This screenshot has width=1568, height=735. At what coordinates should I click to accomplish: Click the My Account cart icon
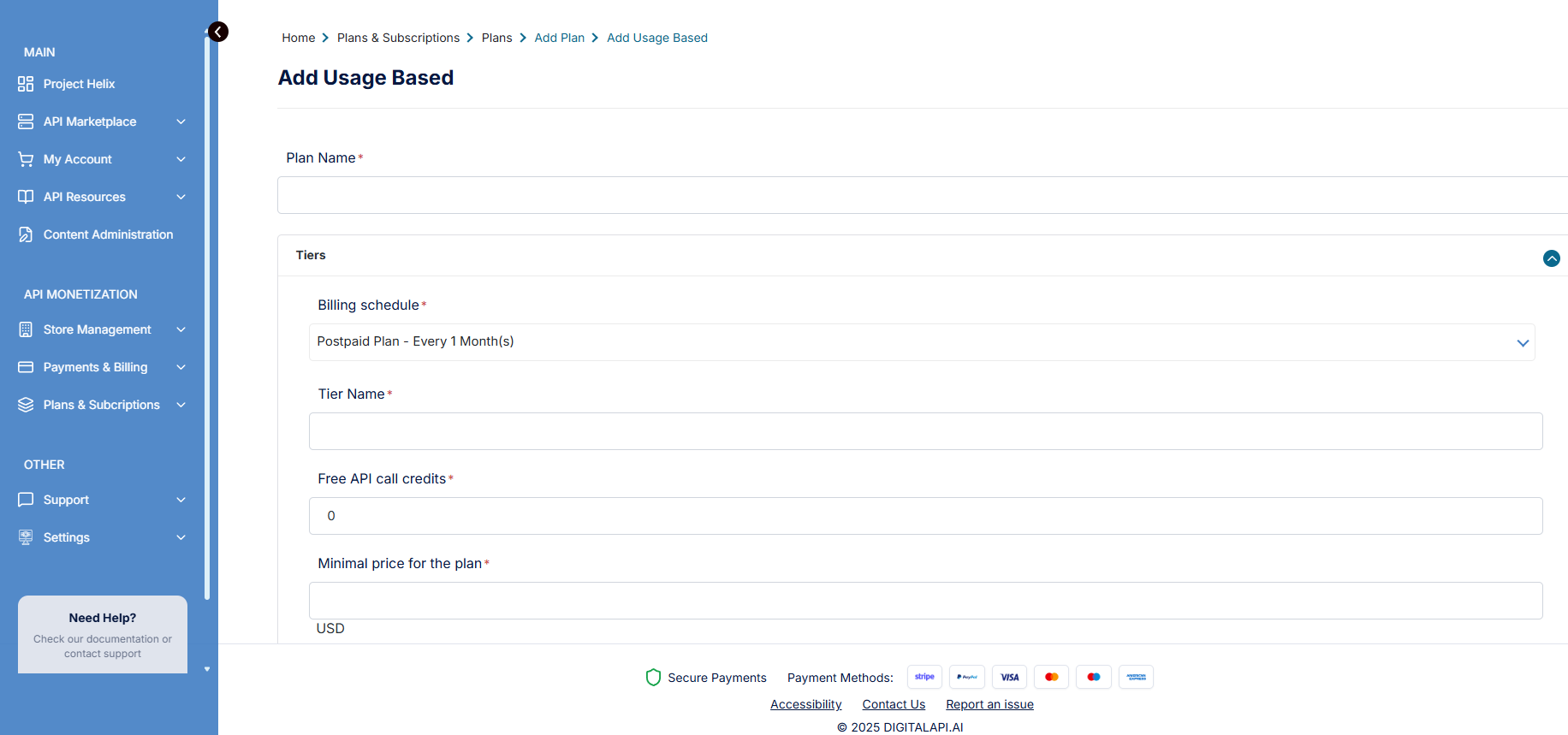point(26,159)
